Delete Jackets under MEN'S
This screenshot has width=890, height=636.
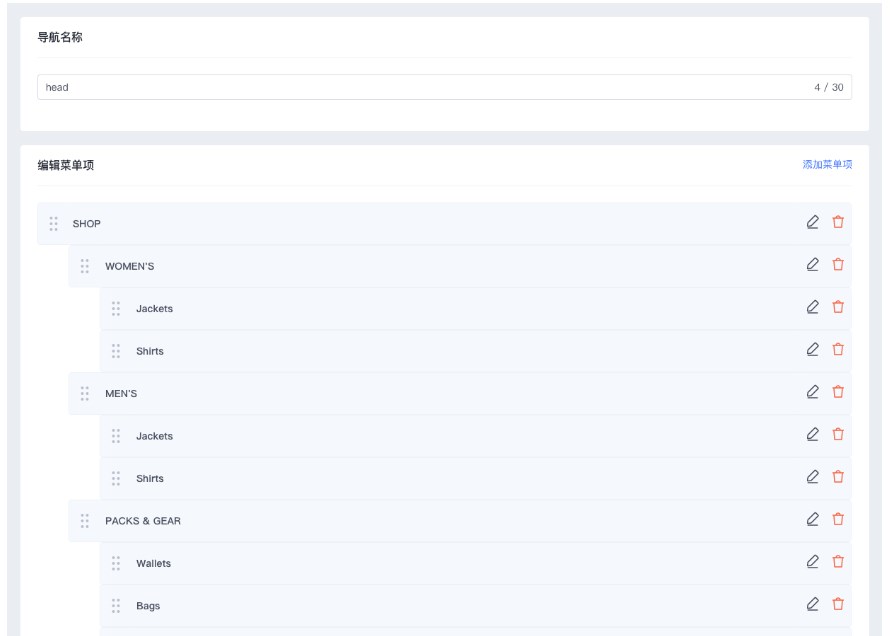838,435
